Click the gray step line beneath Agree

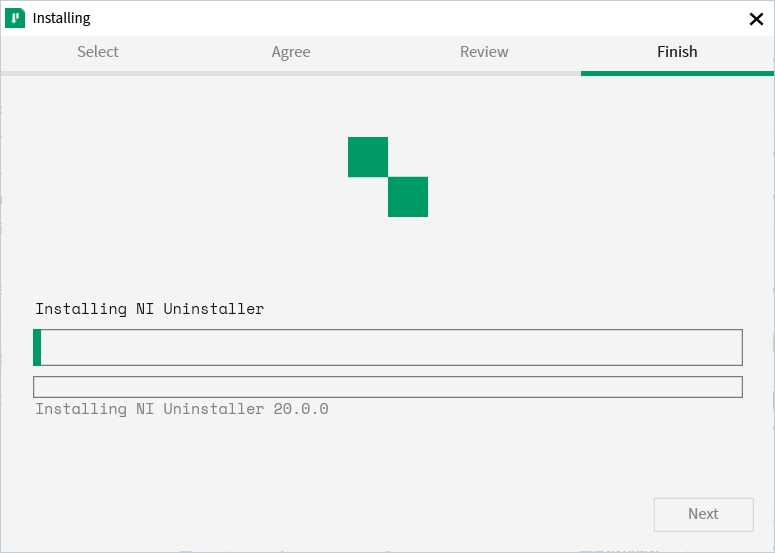pyautogui.click(x=291, y=74)
